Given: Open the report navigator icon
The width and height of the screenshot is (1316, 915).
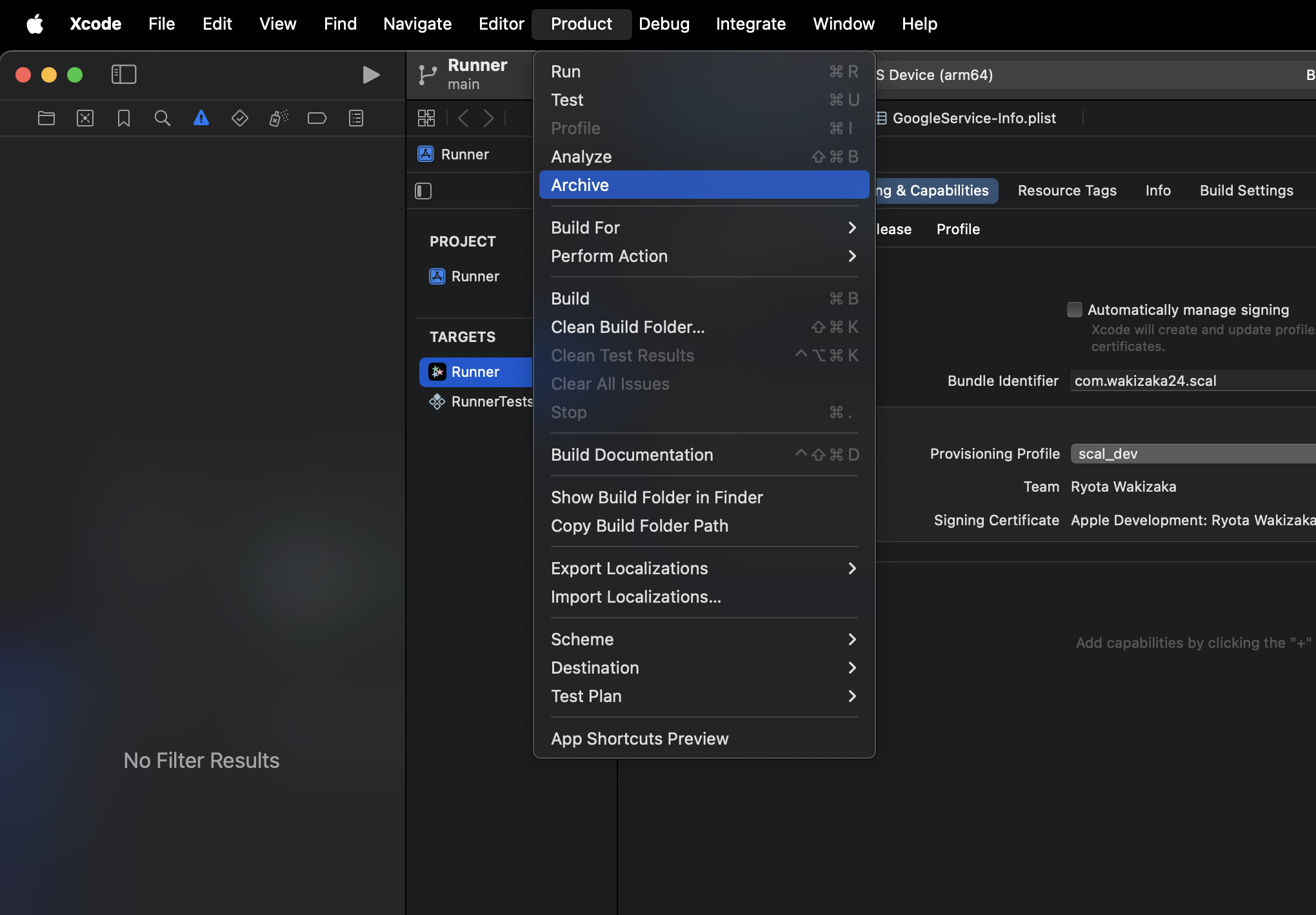Looking at the screenshot, I should point(355,118).
